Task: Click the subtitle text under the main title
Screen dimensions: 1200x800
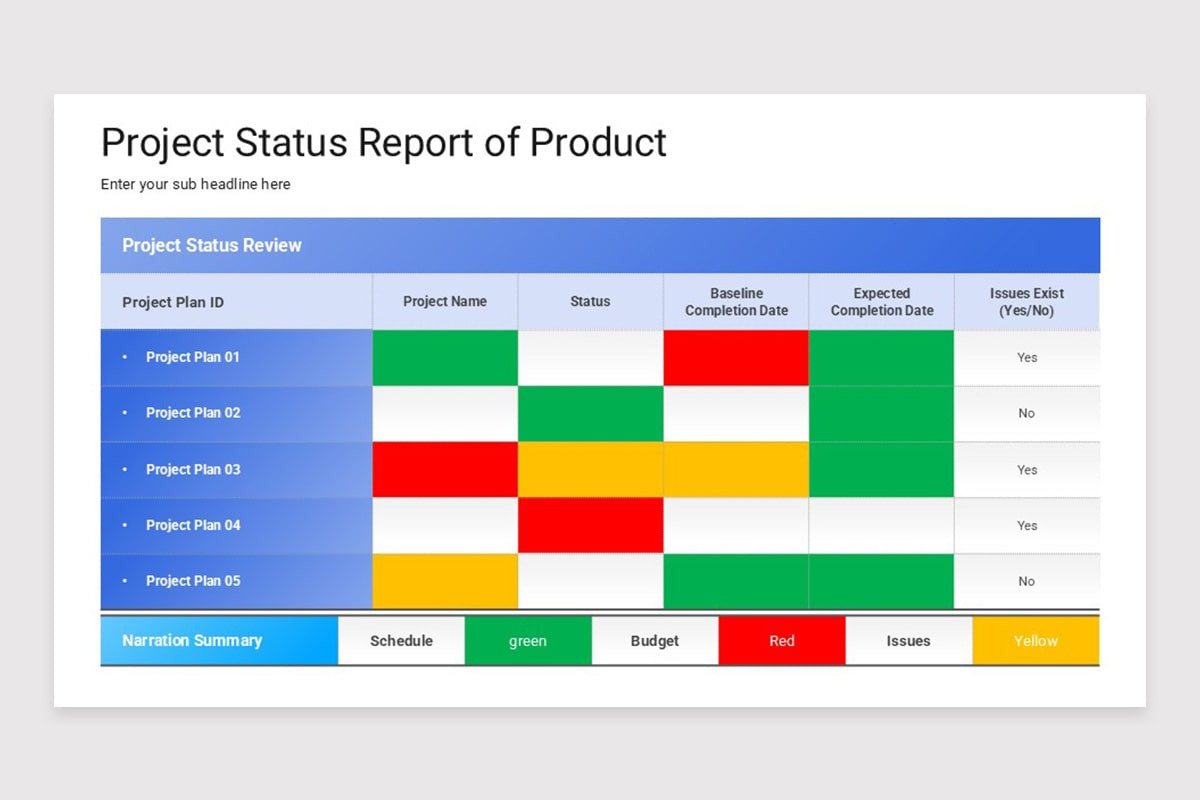Action: tap(195, 184)
